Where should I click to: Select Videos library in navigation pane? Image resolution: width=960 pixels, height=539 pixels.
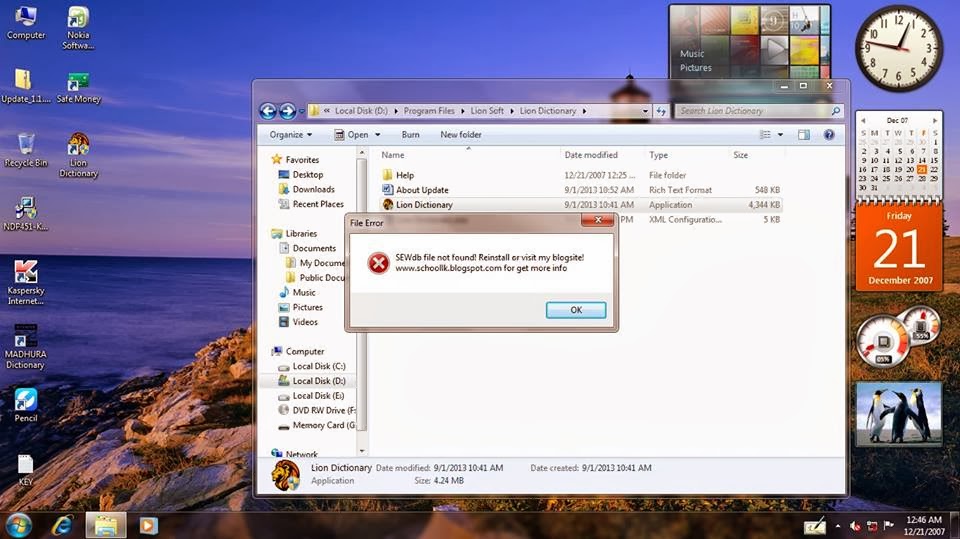click(x=305, y=322)
